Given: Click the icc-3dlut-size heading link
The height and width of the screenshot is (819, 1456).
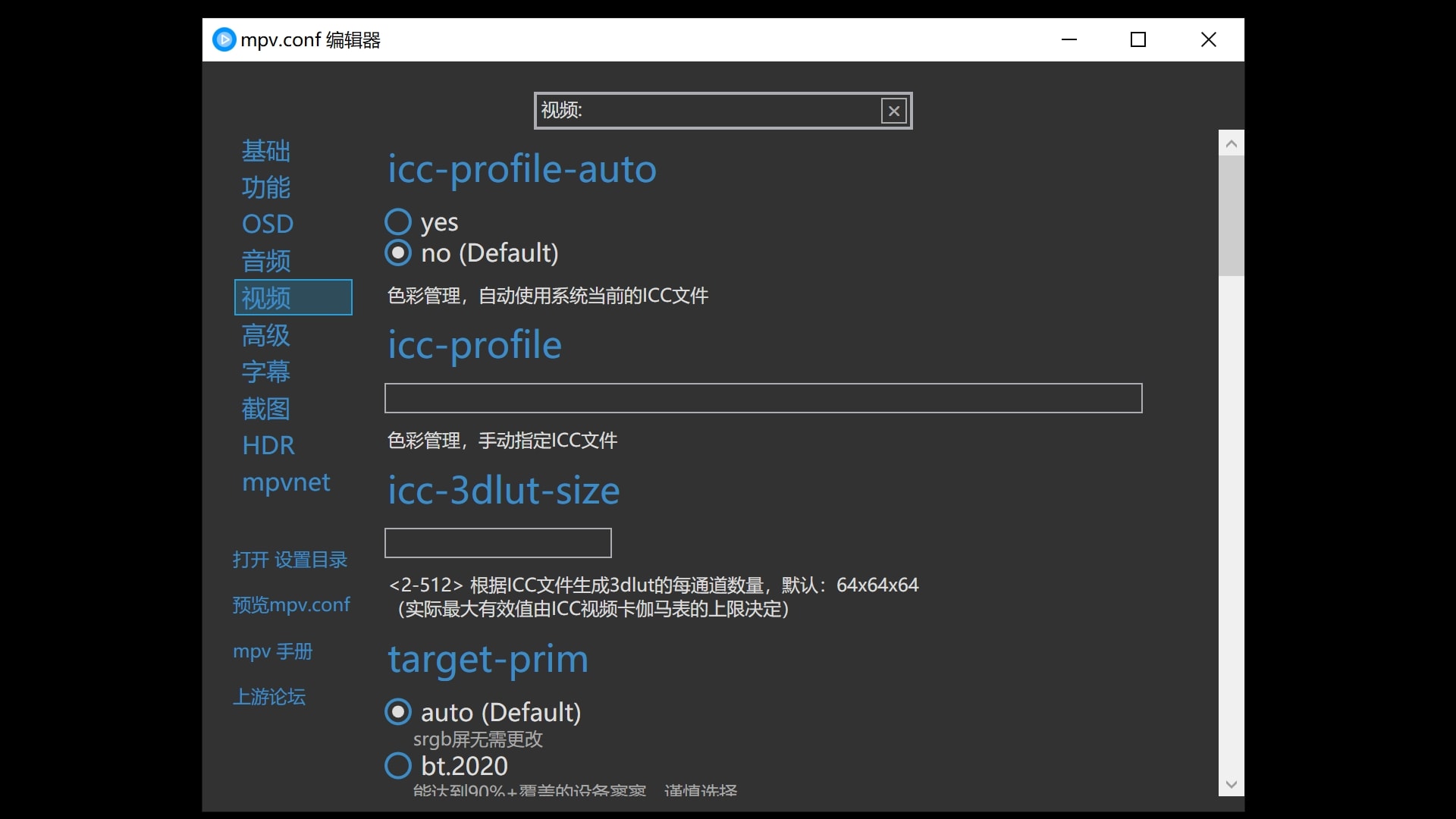Looking at the screenshot, I should [x=504, y=491].
